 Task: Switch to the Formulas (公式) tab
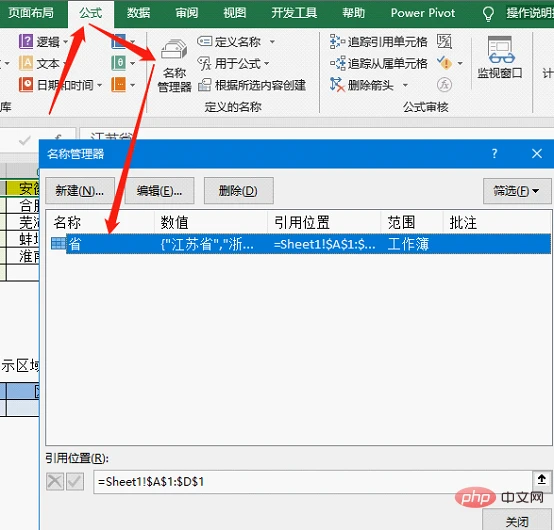click(91, 13)
